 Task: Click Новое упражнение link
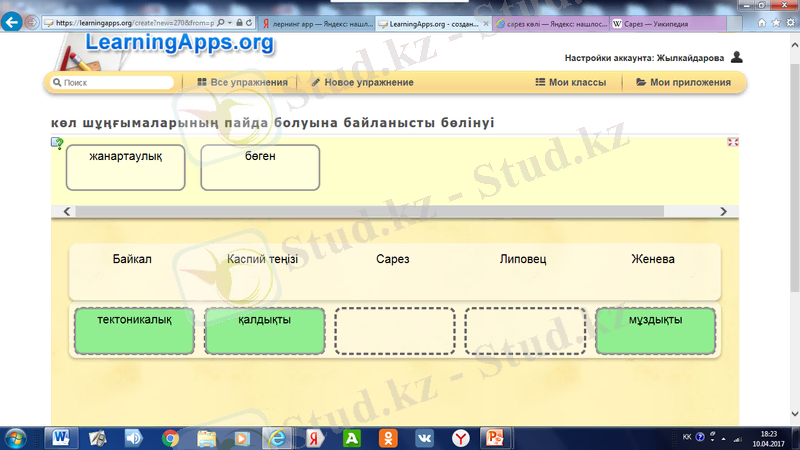(362, 82)
